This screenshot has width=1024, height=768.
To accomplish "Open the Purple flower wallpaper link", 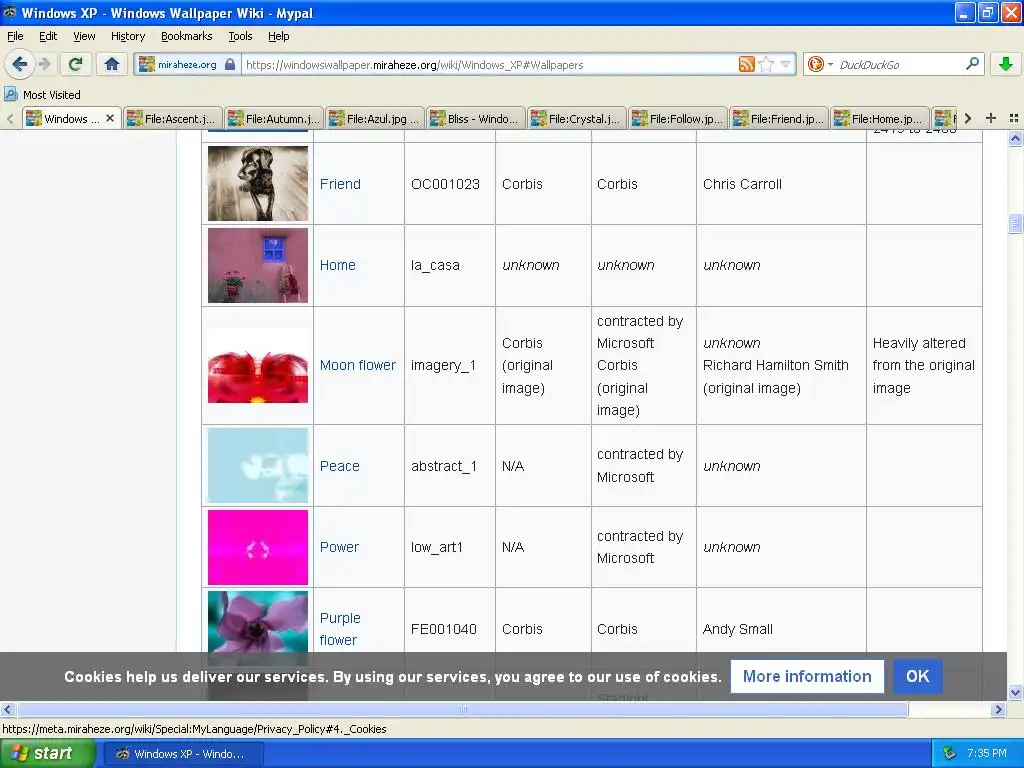I will click(340, 629).
